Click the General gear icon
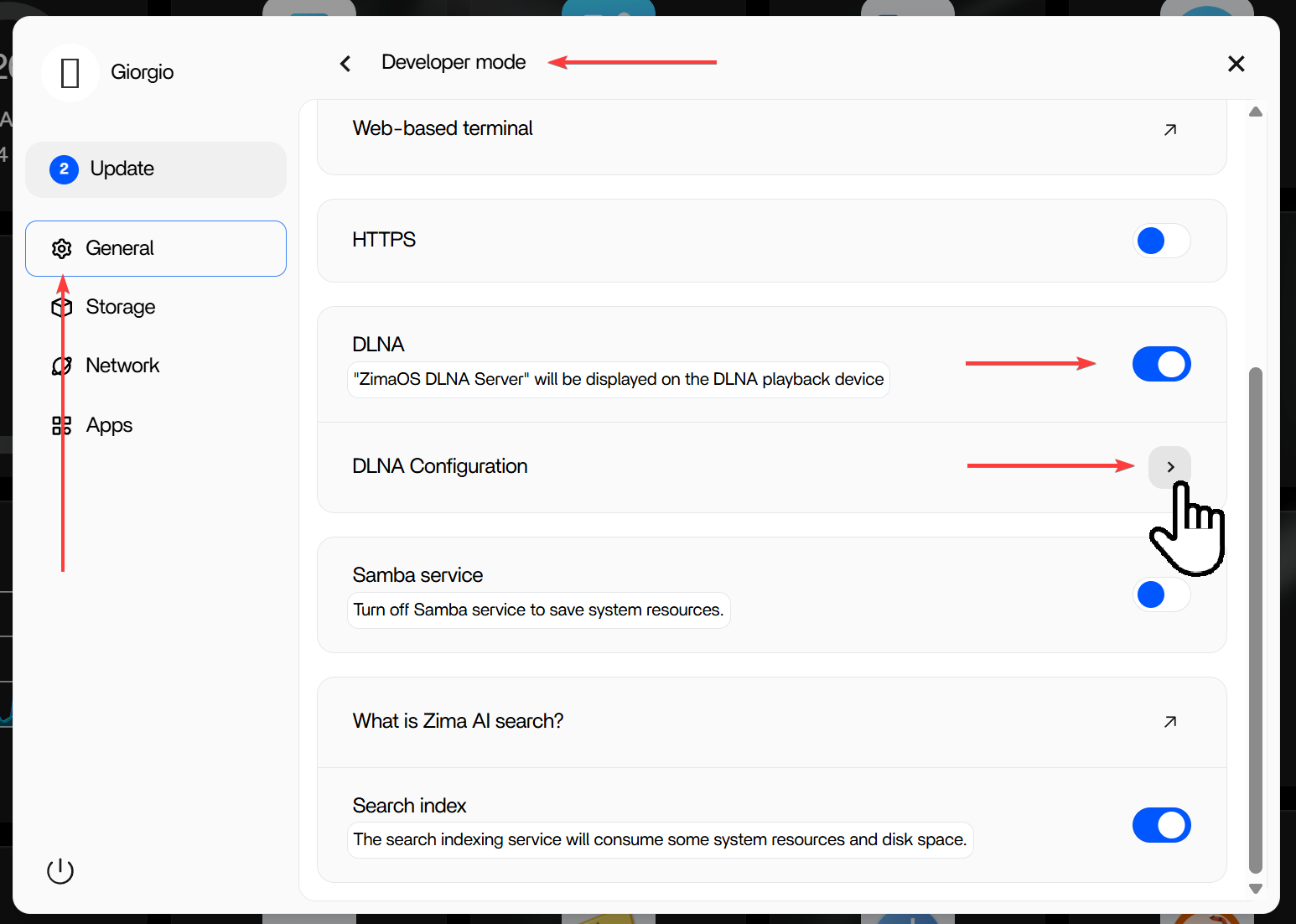The image size is (1296, 924). pos(62,248)
